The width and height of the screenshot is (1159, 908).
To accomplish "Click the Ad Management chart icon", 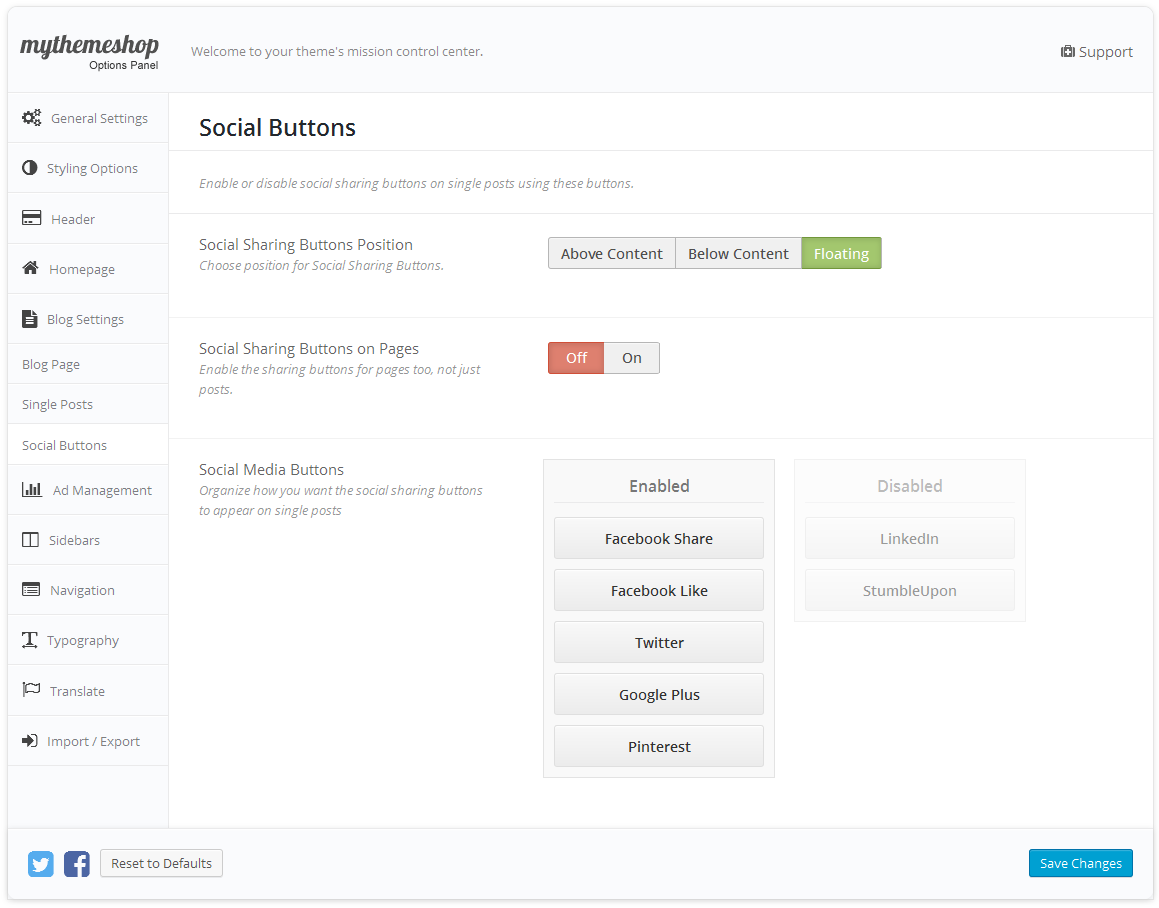I will (32, 489).
